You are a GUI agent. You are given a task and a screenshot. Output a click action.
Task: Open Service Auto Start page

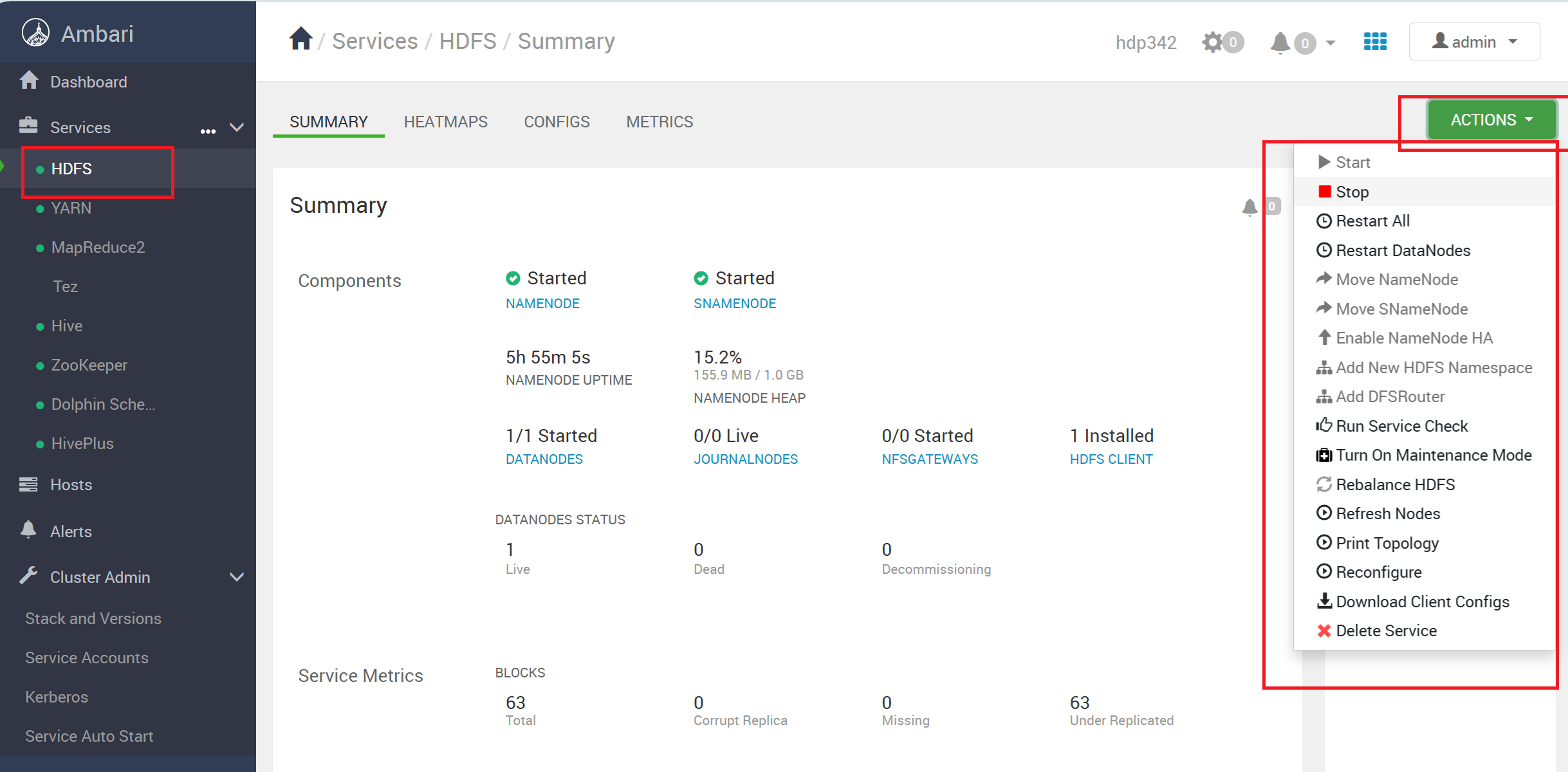tap(89, 736)
